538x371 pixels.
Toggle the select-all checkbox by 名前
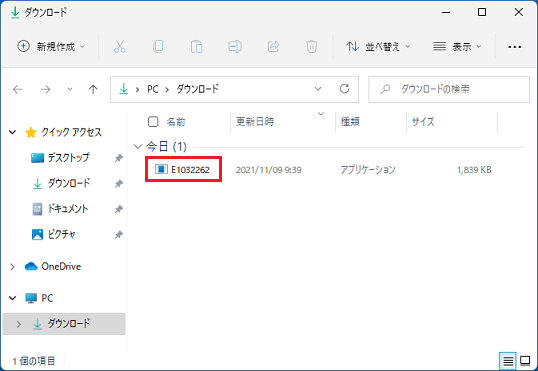[153, 121]
